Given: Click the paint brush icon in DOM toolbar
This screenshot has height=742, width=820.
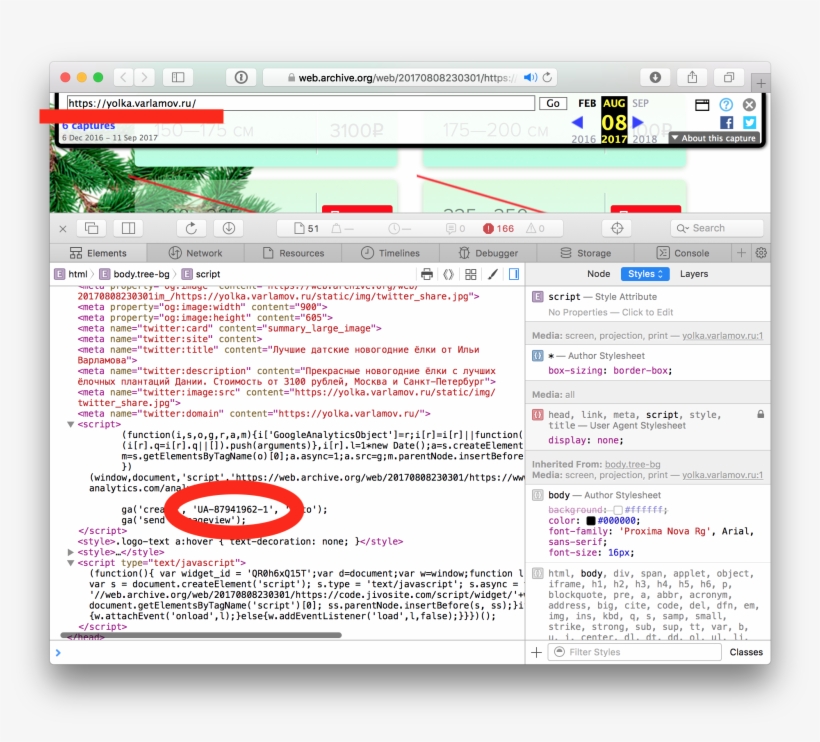Looking at the screenshot, I should (x=491, y=274).
